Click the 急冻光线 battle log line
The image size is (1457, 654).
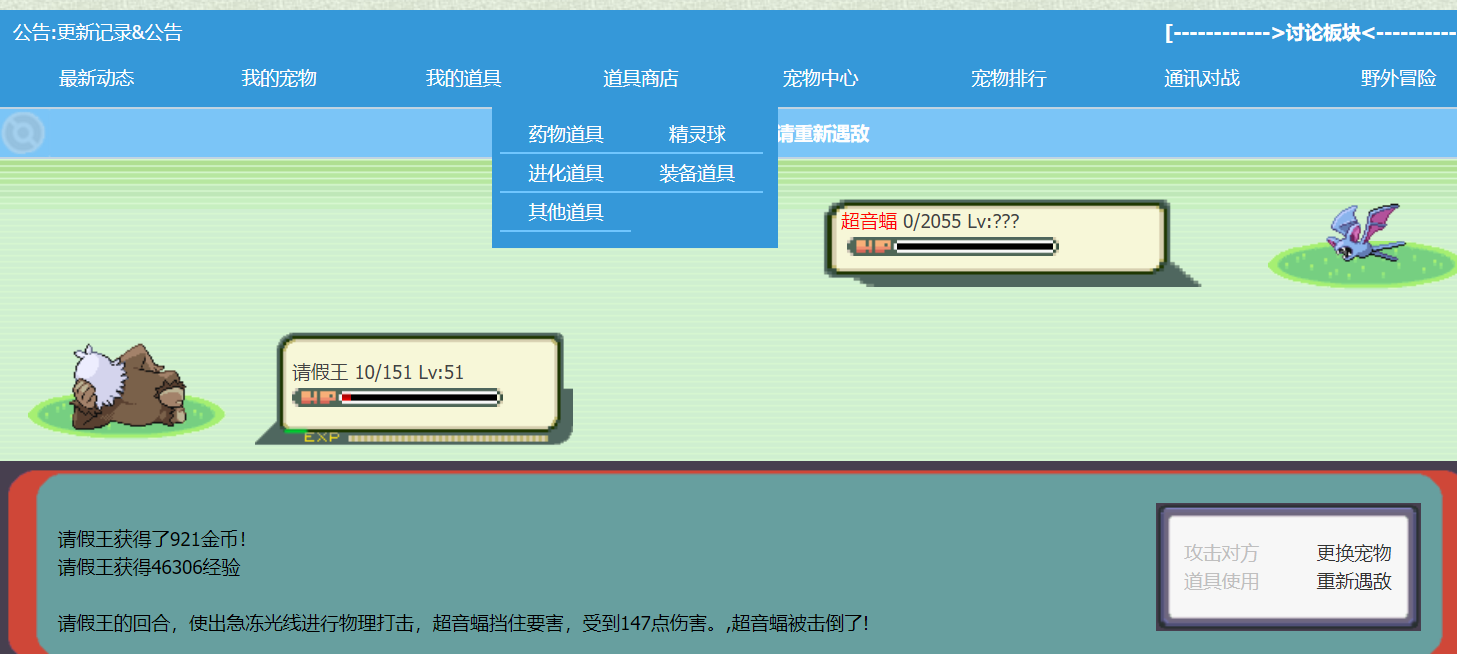463,623
